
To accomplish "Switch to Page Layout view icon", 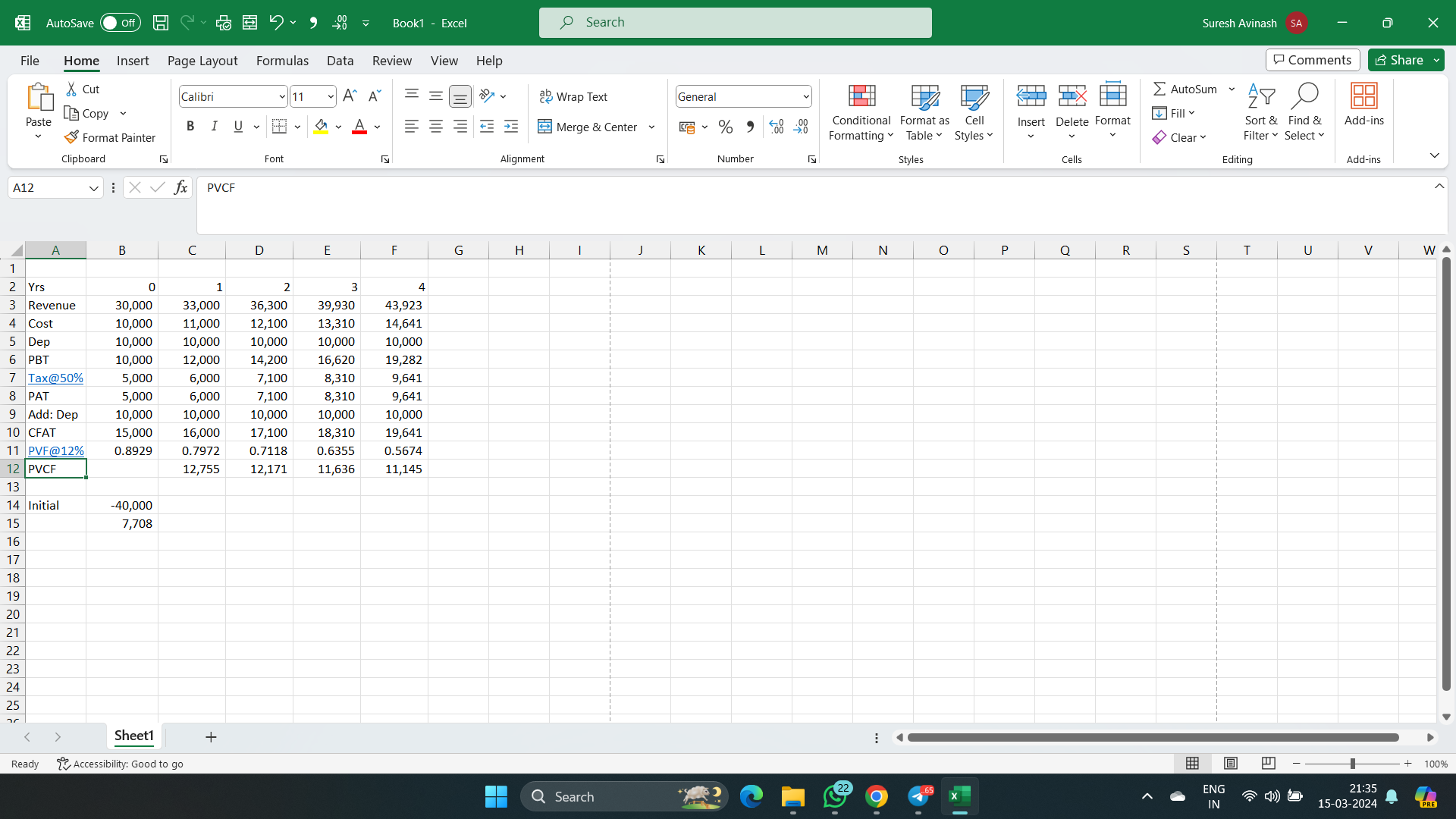I will coord(1231,763).
